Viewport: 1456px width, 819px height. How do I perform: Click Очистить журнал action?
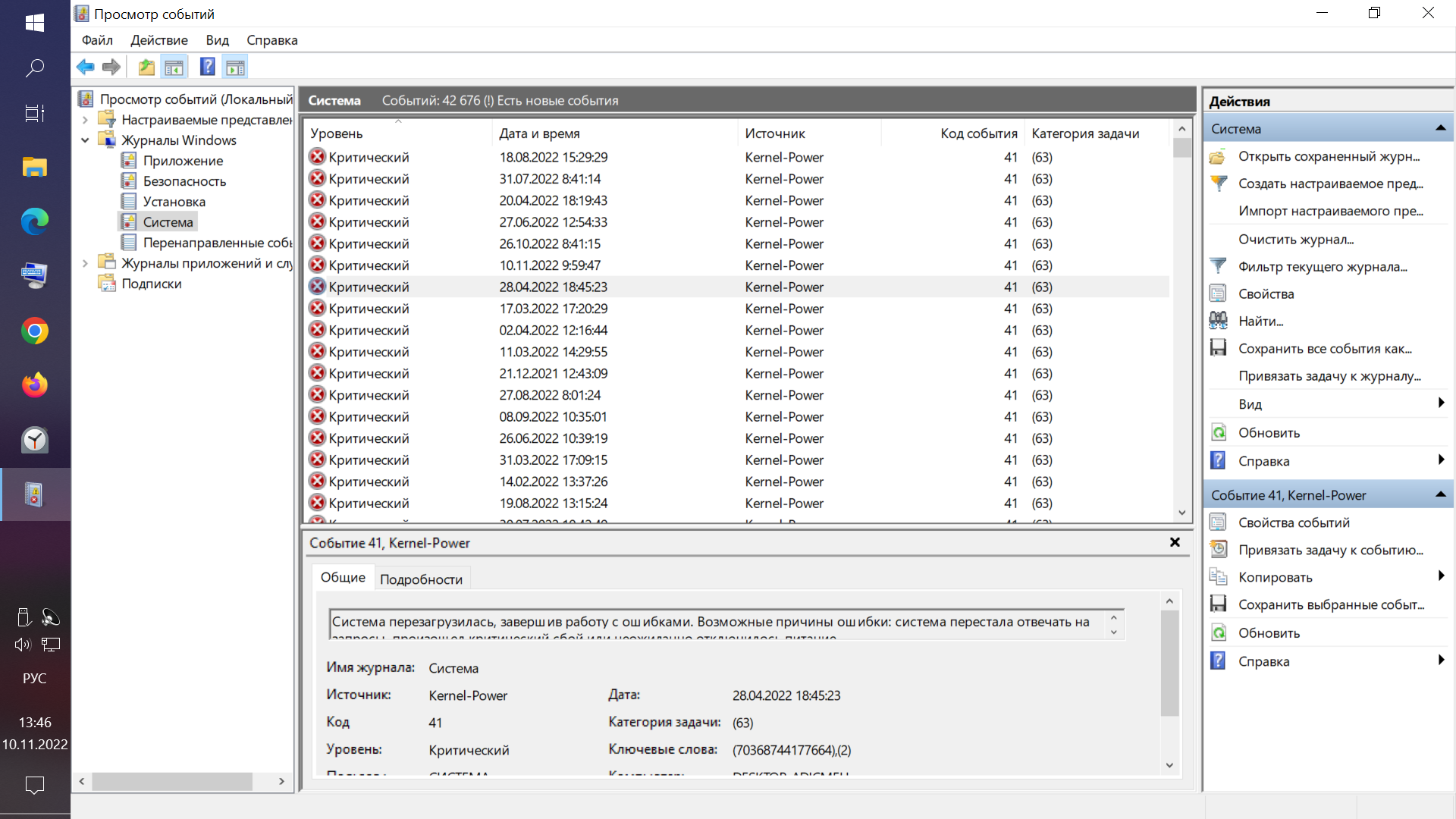1295,239
